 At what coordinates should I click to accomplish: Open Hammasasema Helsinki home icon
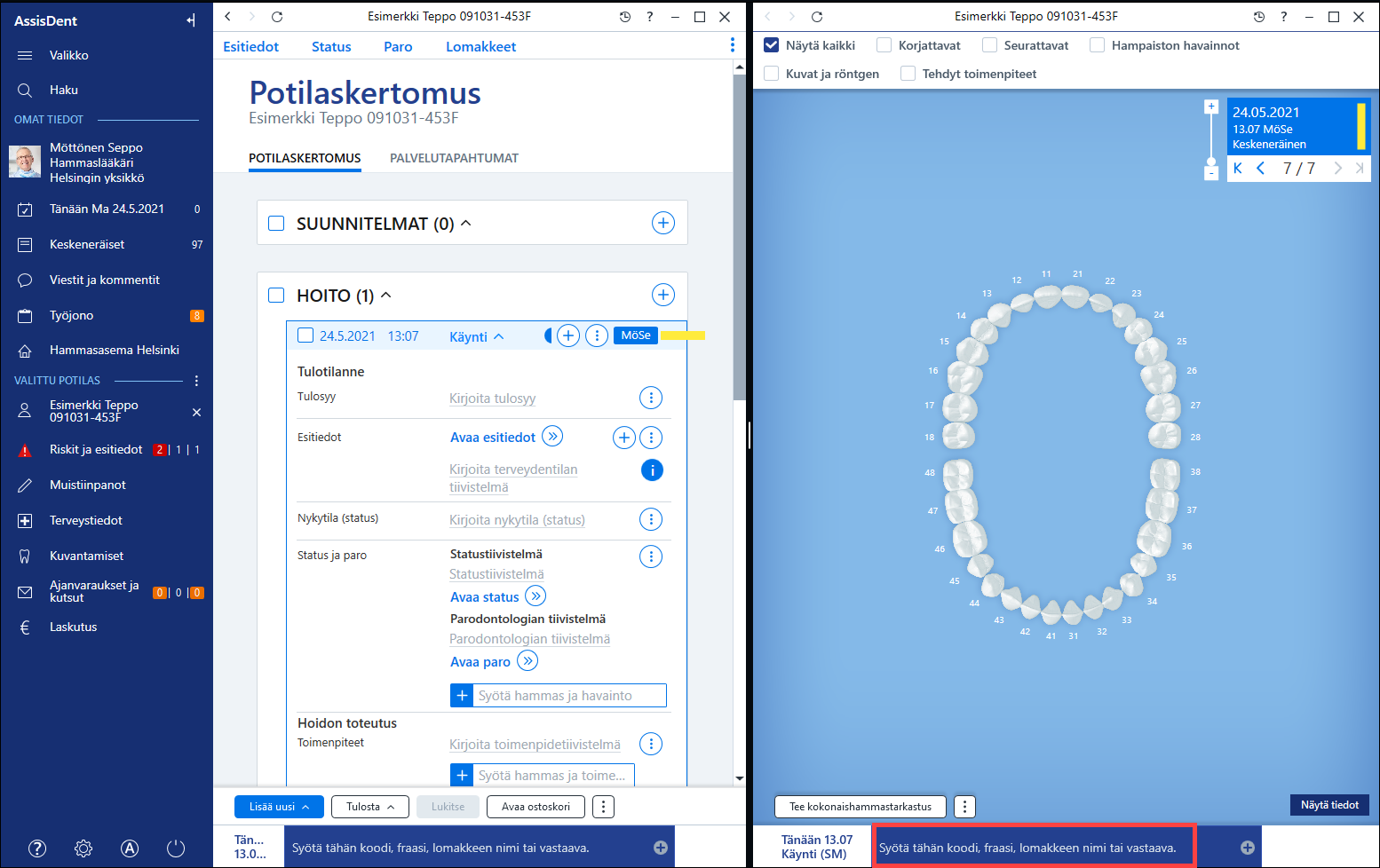tap(25, 351)
